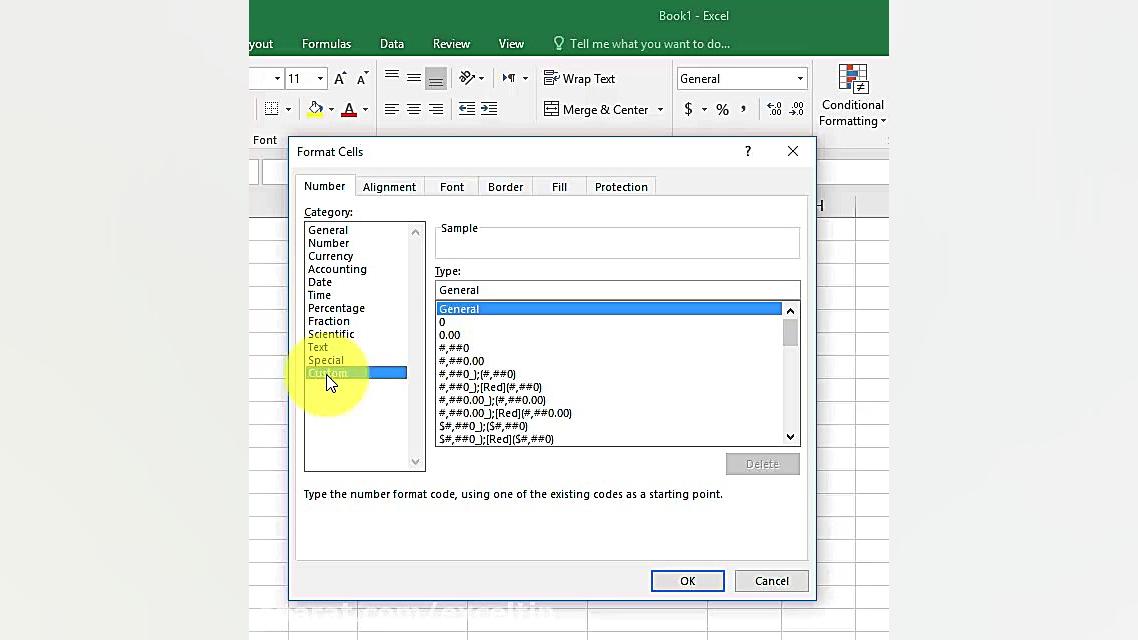Viewport: 1138px width, 640px height.
Task: Open Conditional Formatting menu
Action: coord(853,96)
